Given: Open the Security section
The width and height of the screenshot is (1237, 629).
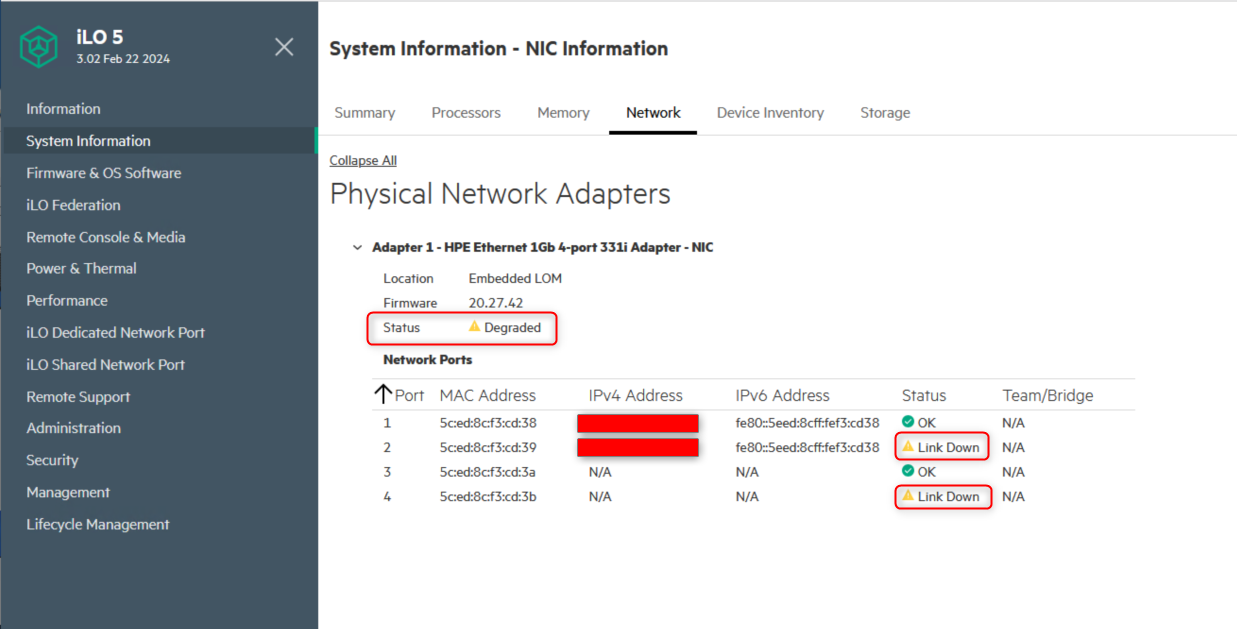Looking at the screenshot, I should 52,460.
